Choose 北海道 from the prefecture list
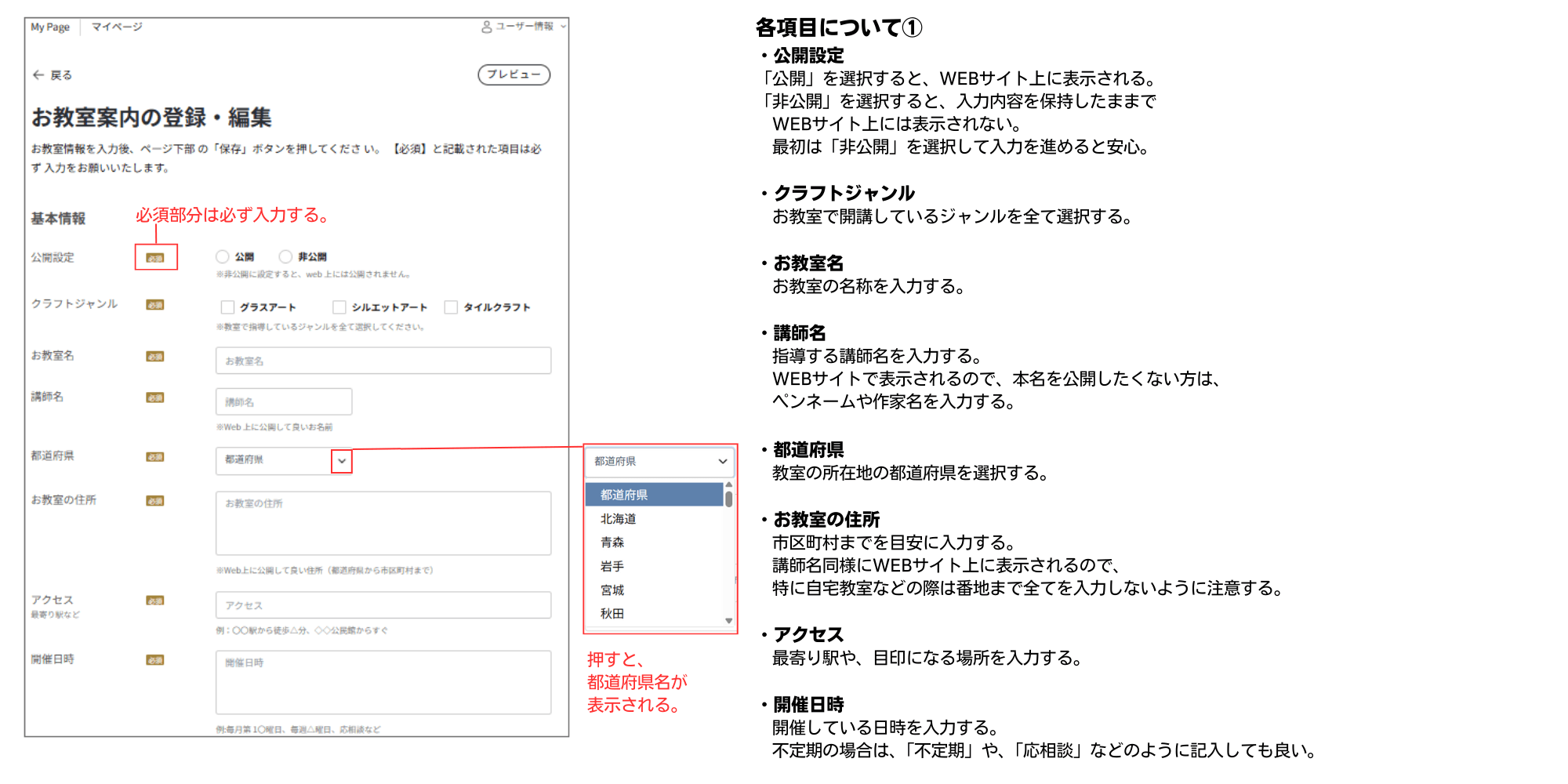The height and width of the screenshot is (784, 1568). click(619, 519)
